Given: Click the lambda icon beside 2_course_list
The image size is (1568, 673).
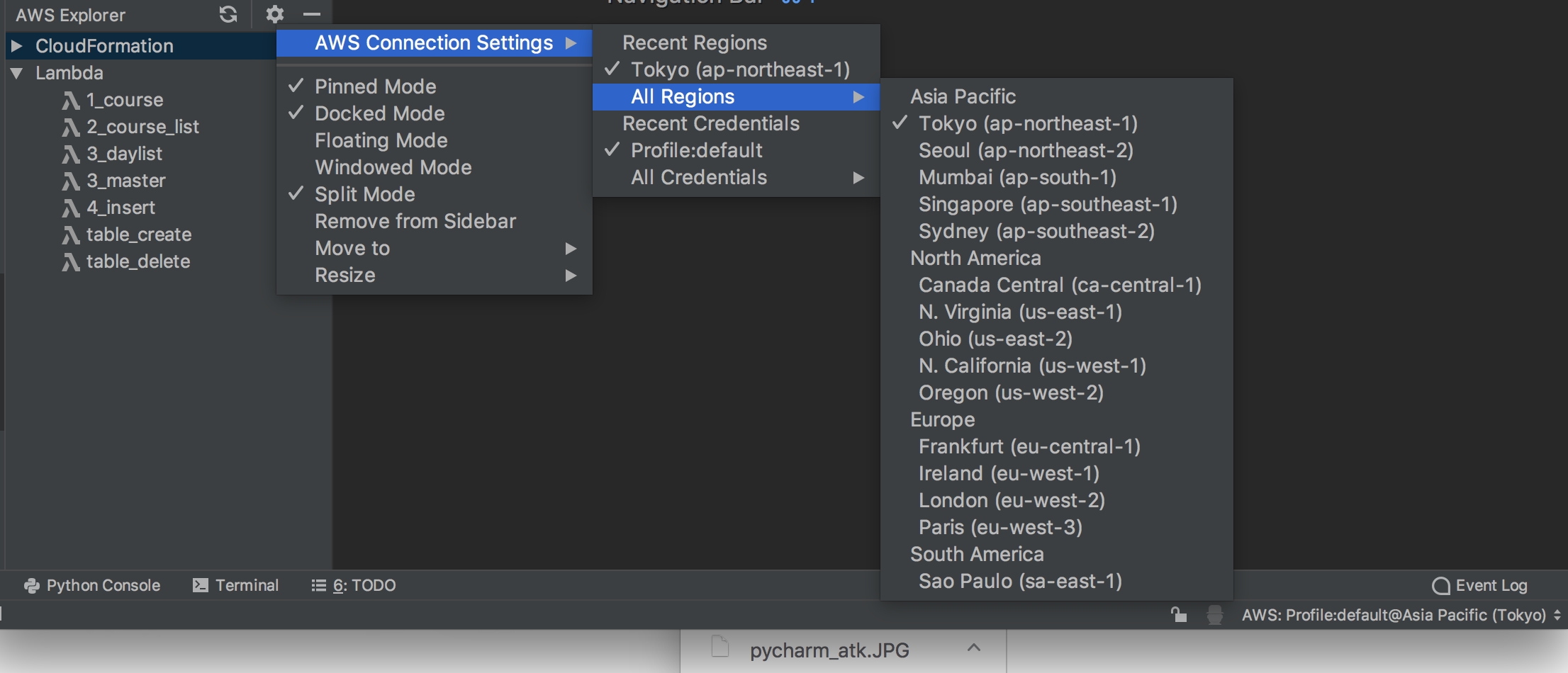Looking at the screenshot, I should (x=70, y=128).
